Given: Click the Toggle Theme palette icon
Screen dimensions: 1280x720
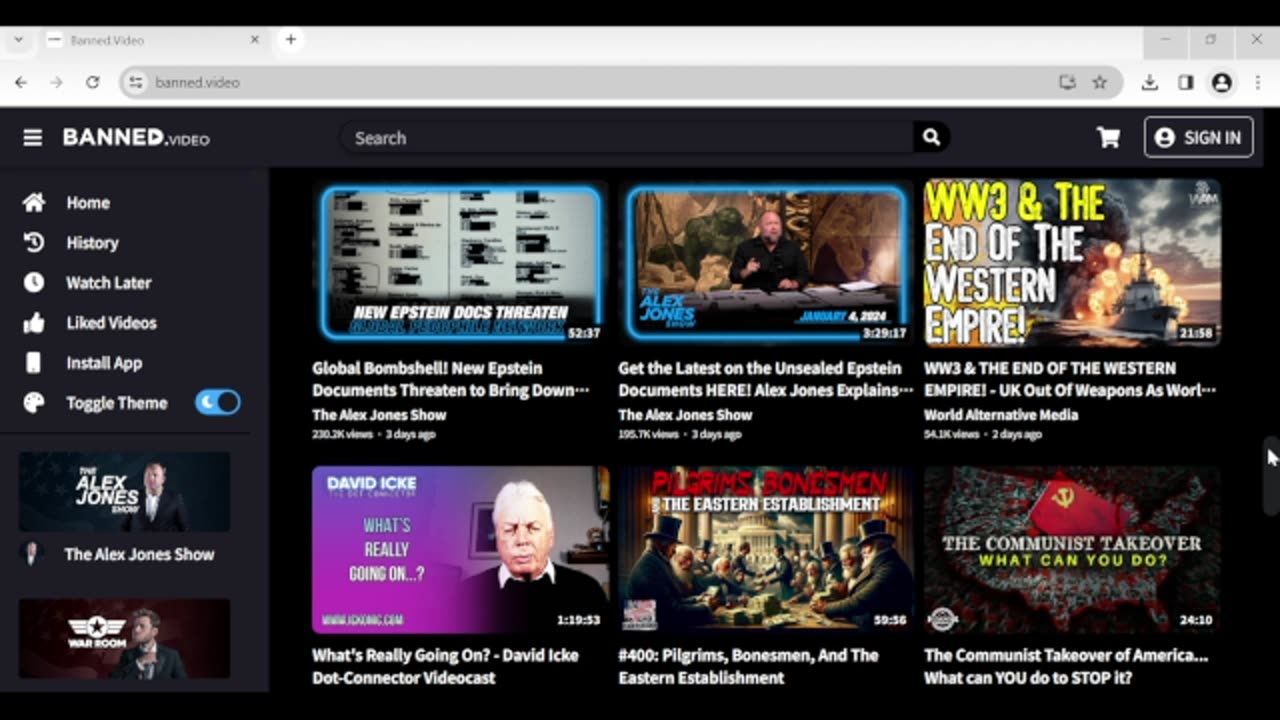Looking at the screenshot, I should (34, 402).
